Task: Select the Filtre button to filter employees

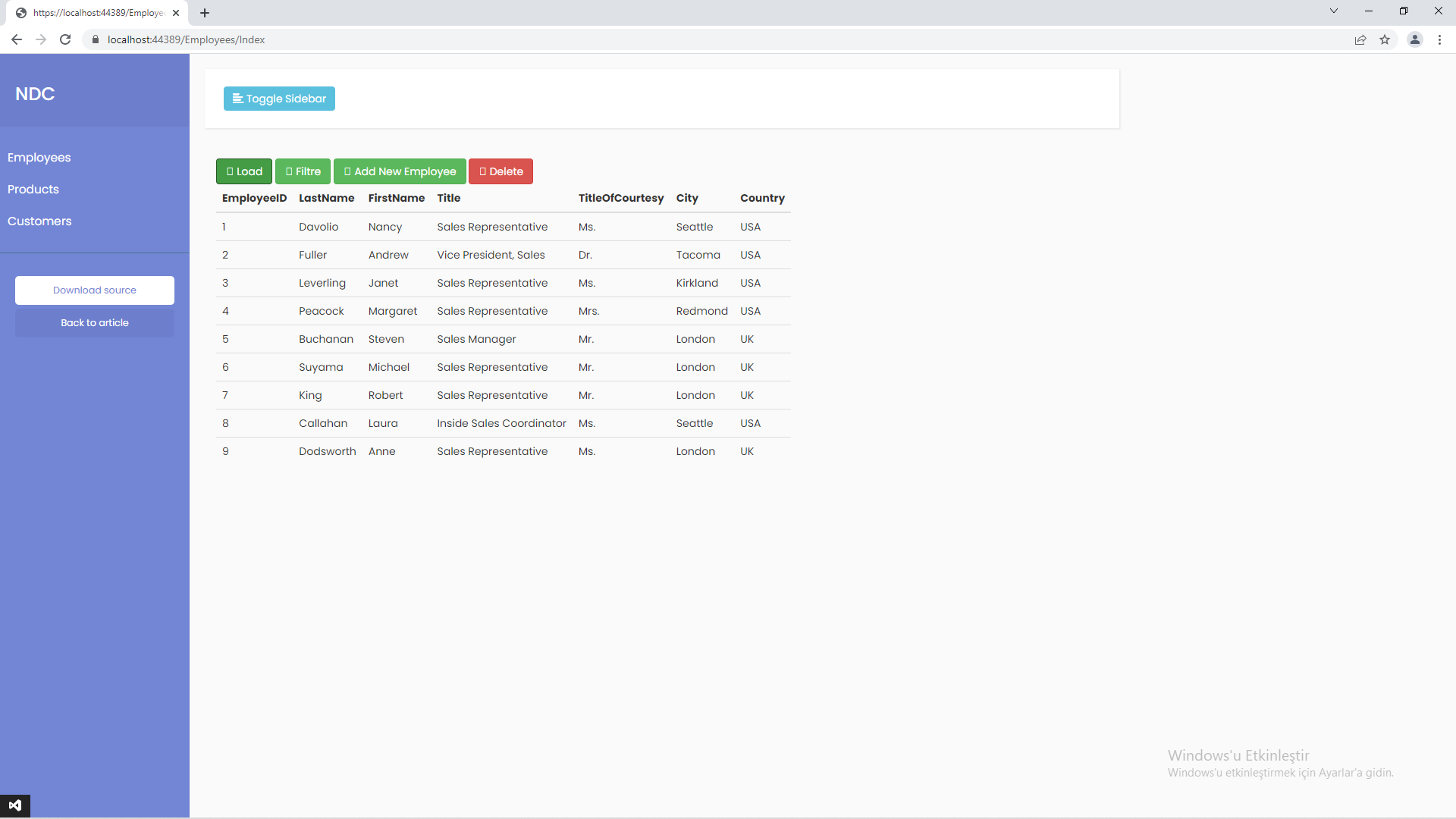Action: click(303, 171)
